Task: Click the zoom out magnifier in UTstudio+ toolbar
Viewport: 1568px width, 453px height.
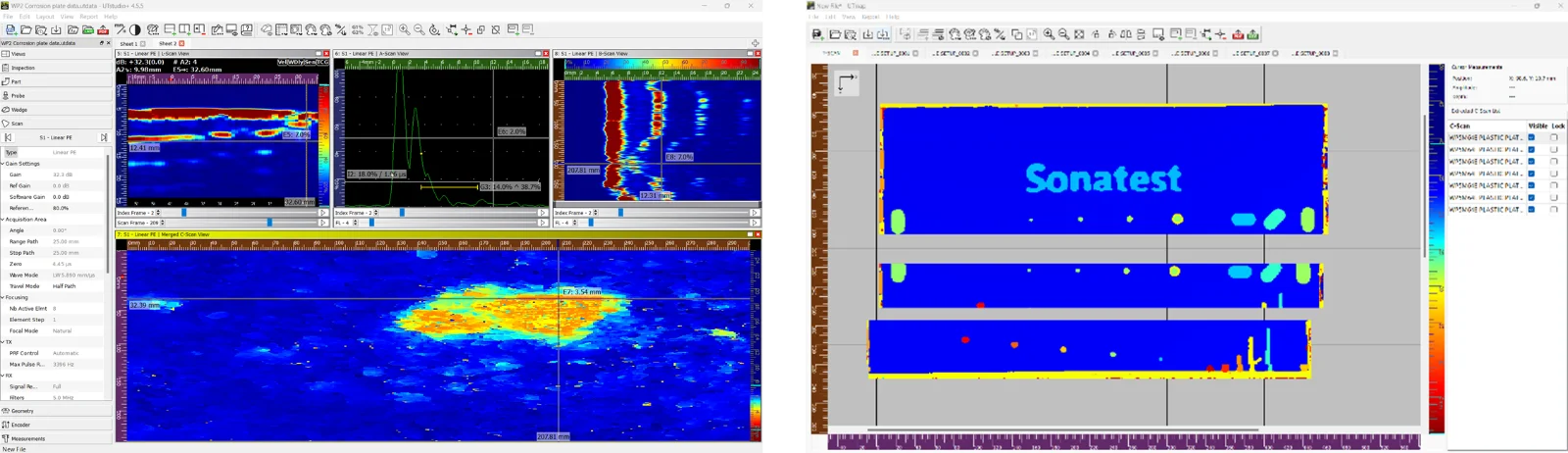Action: [419, 30]
